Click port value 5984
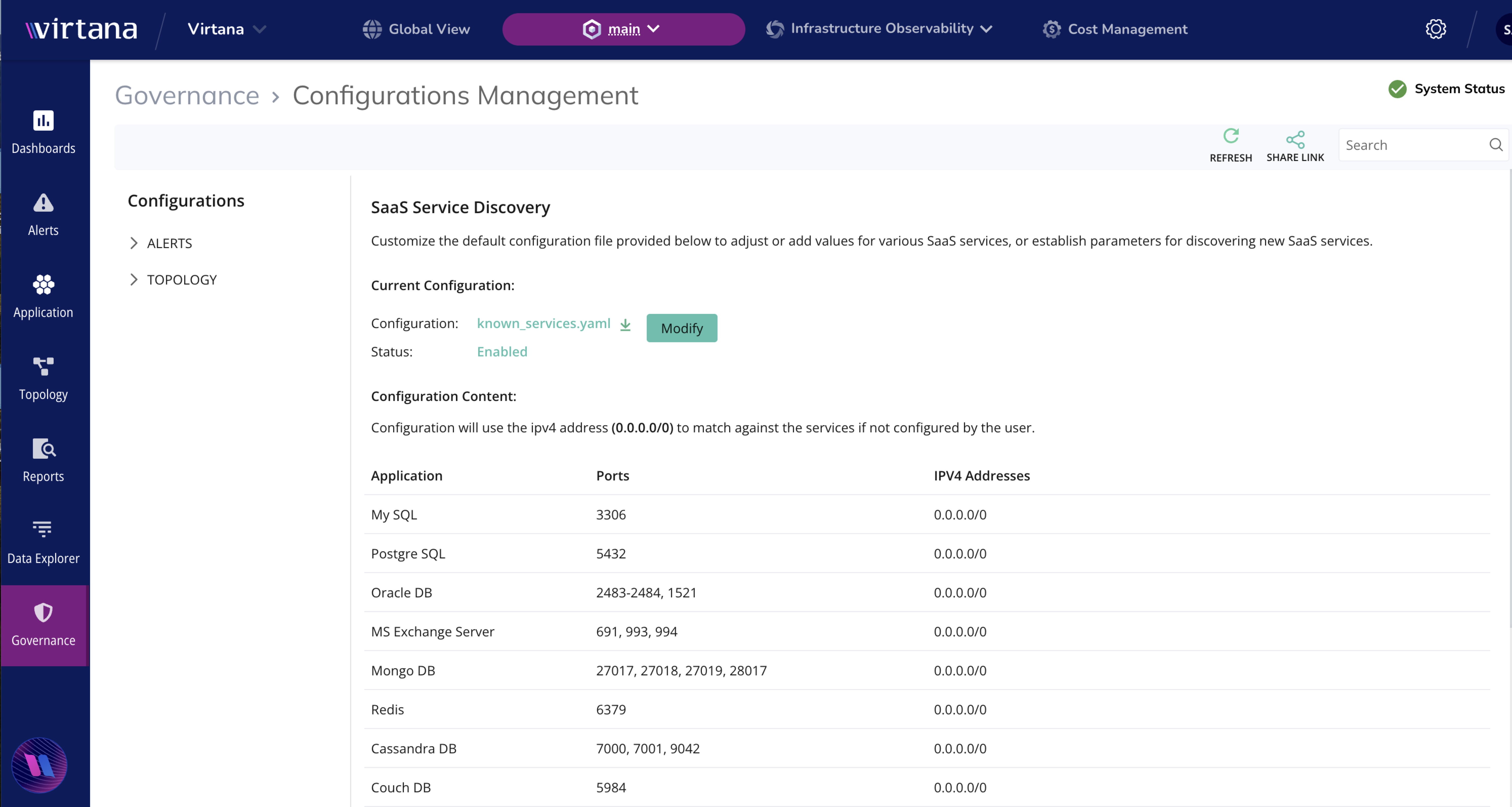 611,788
